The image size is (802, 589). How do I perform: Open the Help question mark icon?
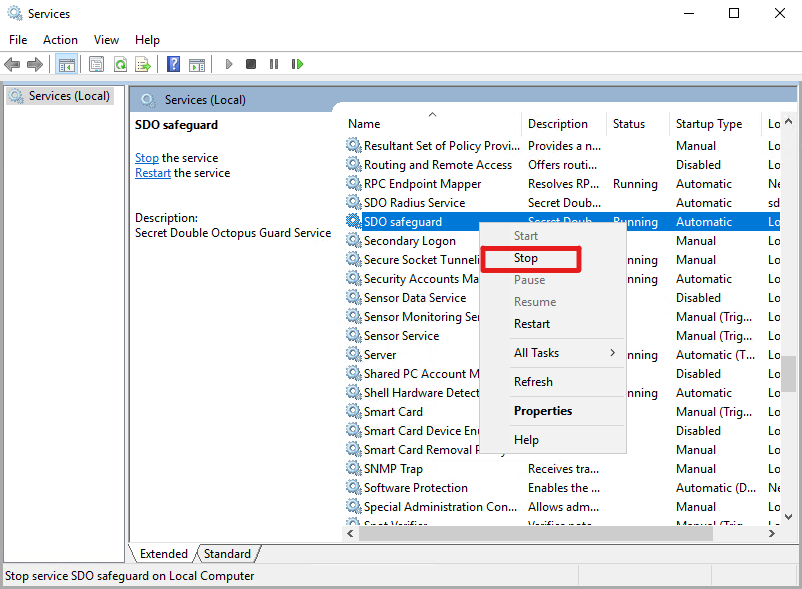tap(173, 64)
